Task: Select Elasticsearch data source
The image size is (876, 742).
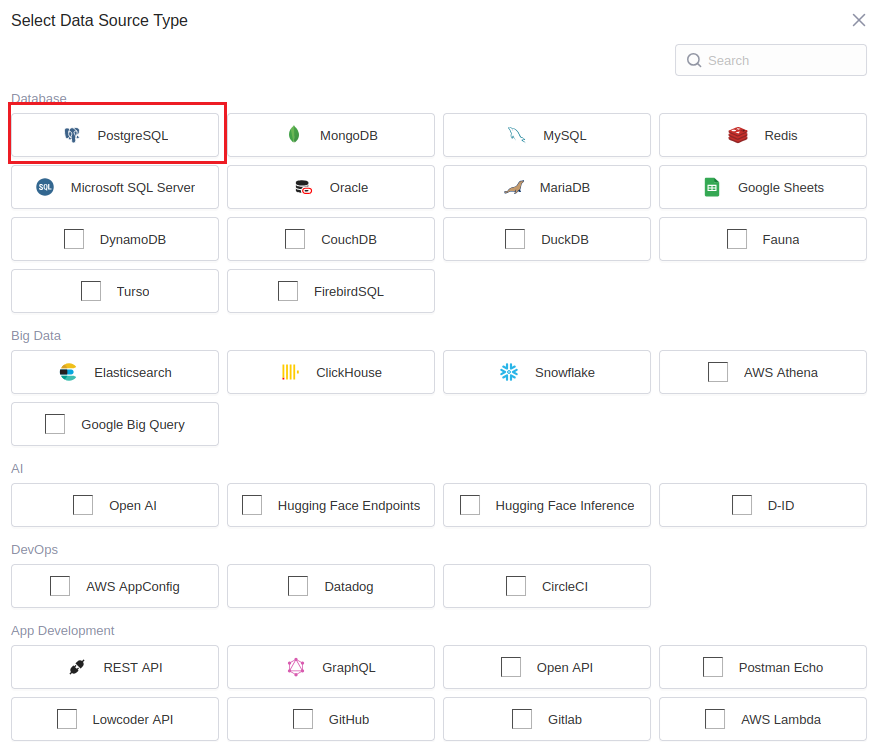Action: tap(115, 372)
